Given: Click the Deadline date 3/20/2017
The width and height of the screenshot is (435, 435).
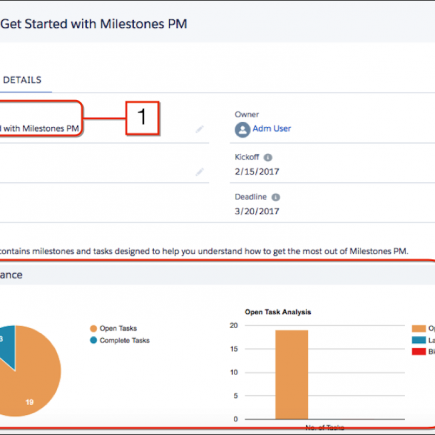Looking at the screenshot, I should 257,211.
